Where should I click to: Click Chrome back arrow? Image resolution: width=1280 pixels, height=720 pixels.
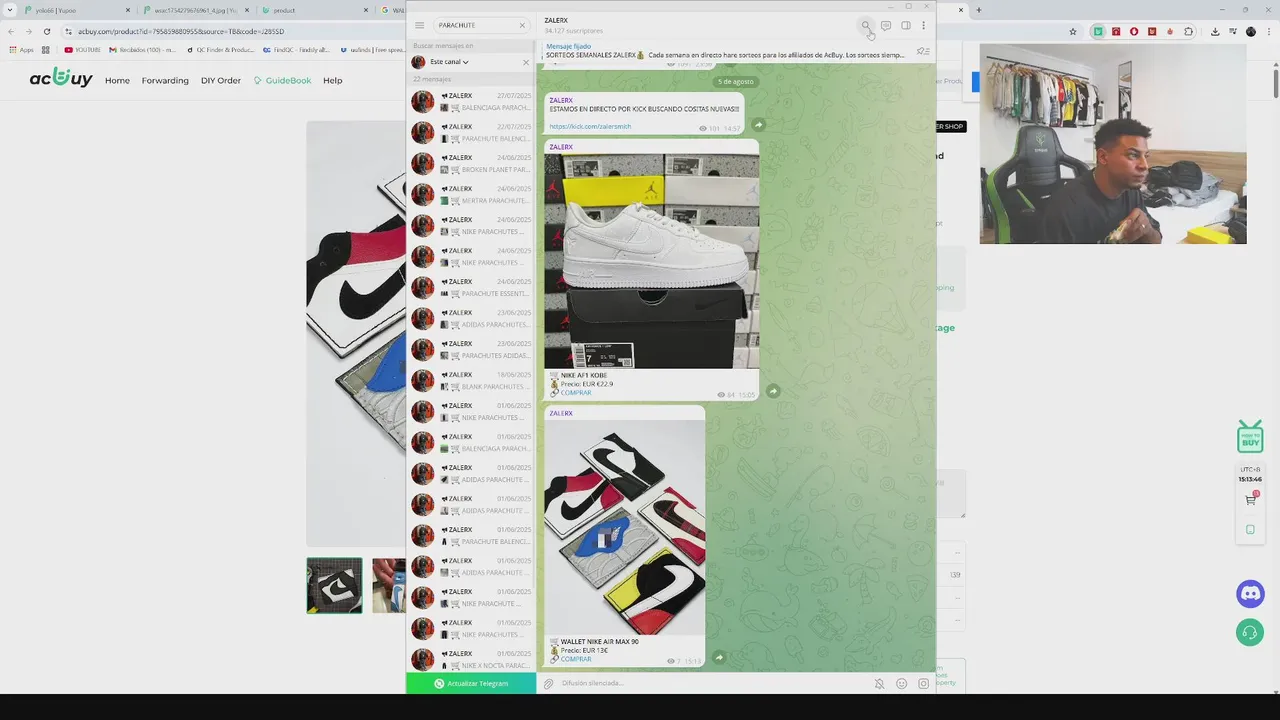(12, 31)
